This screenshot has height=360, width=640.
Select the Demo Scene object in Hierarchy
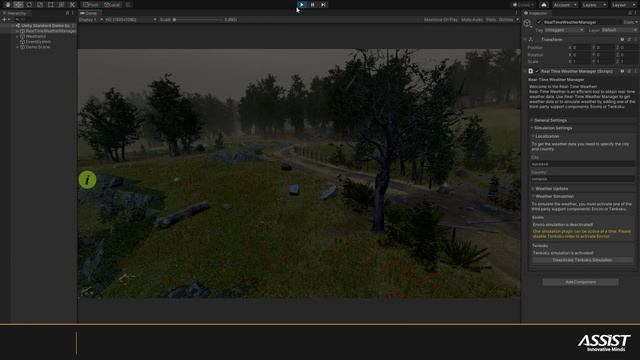38,47
